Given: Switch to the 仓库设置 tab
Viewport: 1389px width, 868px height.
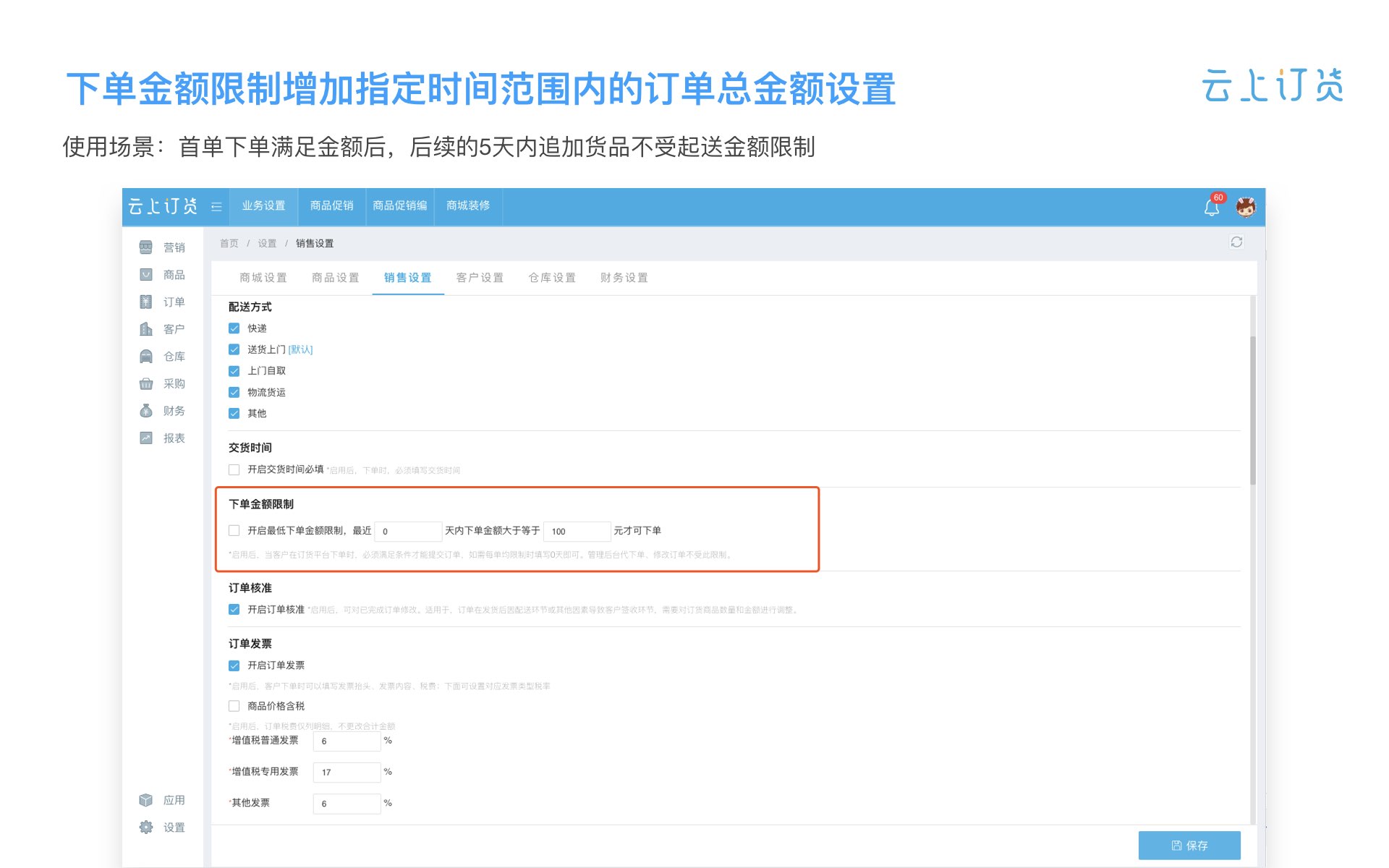Looking at the screenshot, I should coord(552,278).
